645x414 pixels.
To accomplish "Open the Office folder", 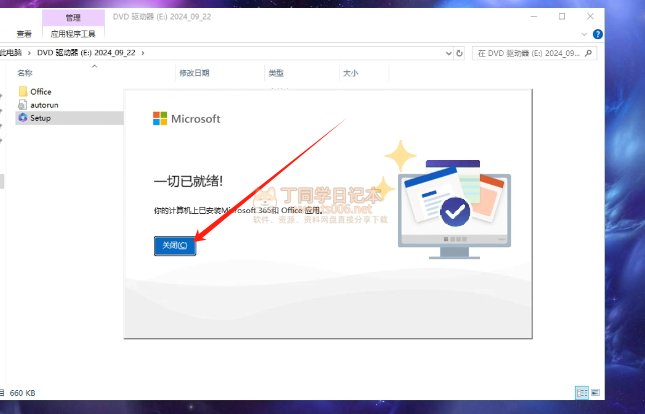I will coord(35,91).
